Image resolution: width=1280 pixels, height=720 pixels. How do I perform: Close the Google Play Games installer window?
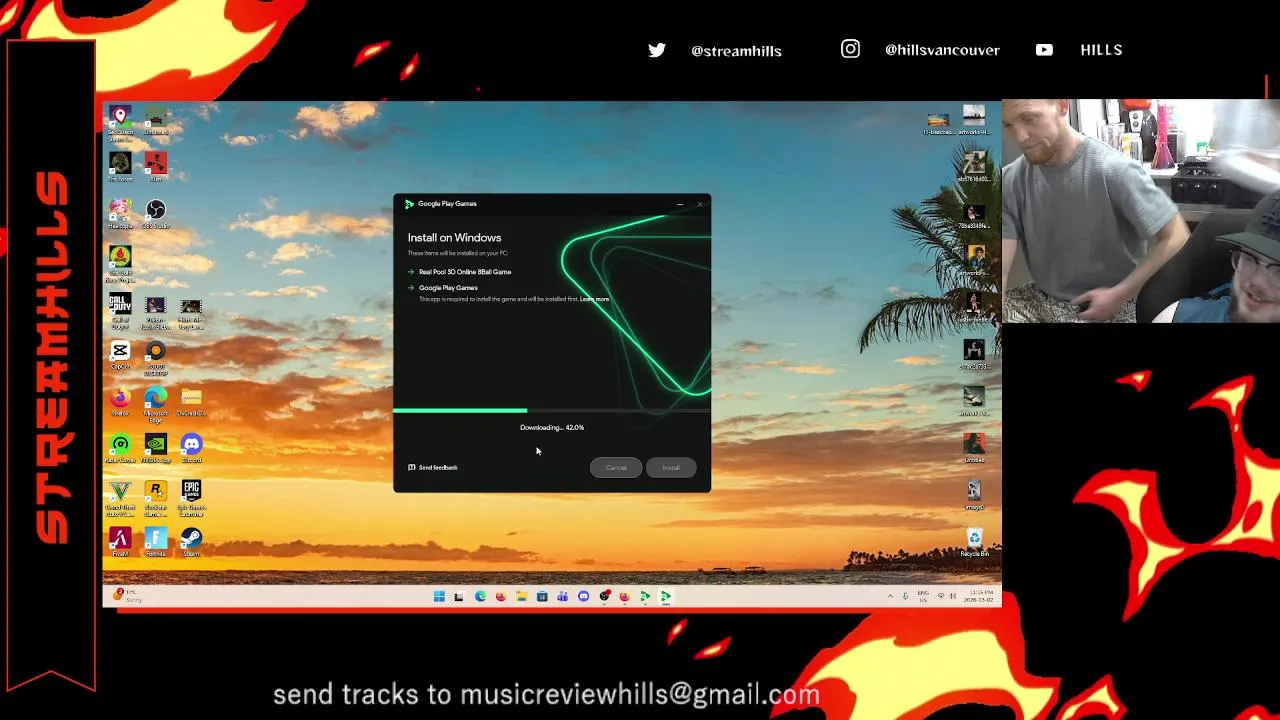click(x=699, y=204)
